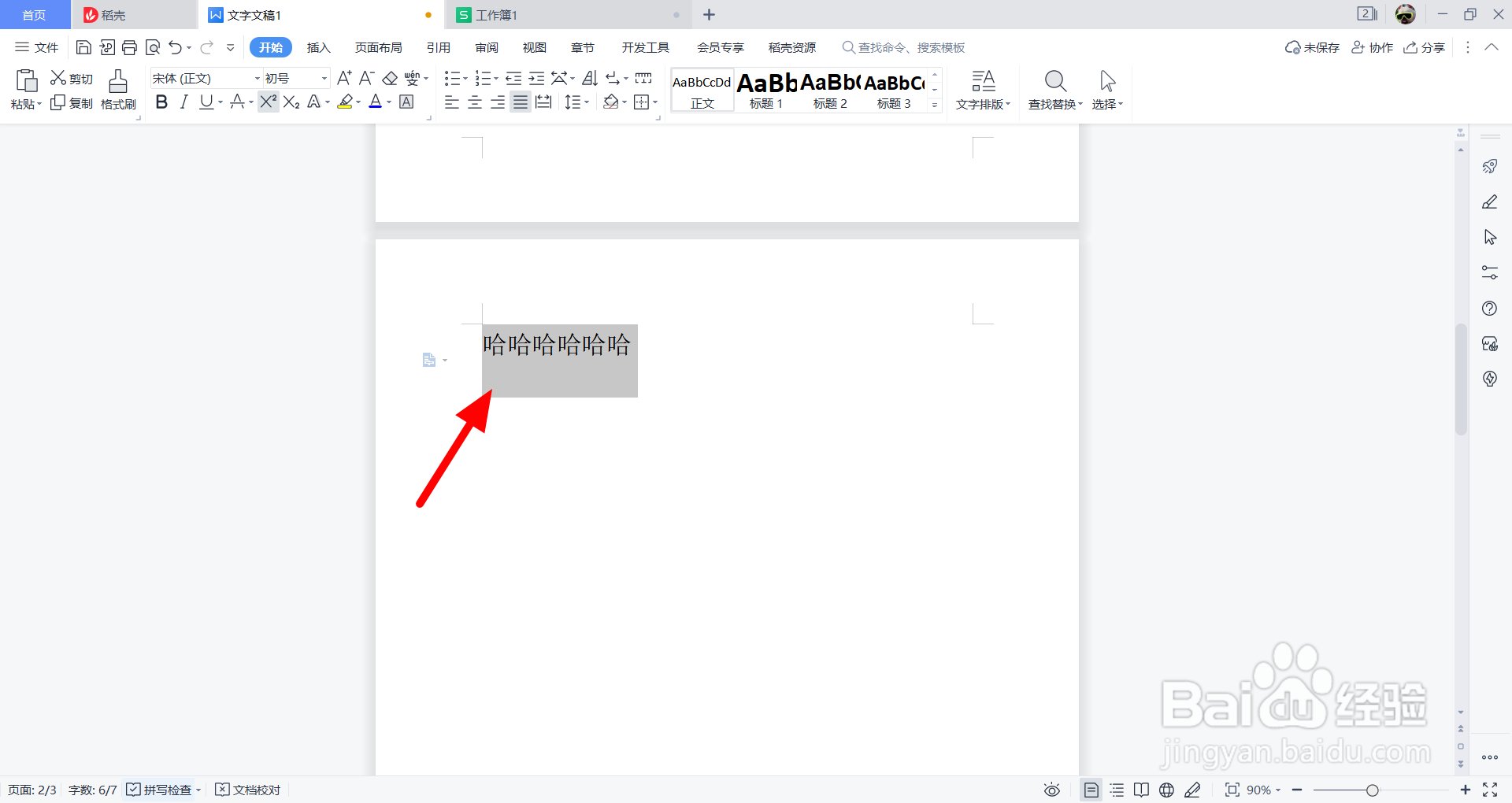The image size is (1512, 803).
Task: Toggle justify alignment
Action: pyautogui.click(x=521, y=102)
